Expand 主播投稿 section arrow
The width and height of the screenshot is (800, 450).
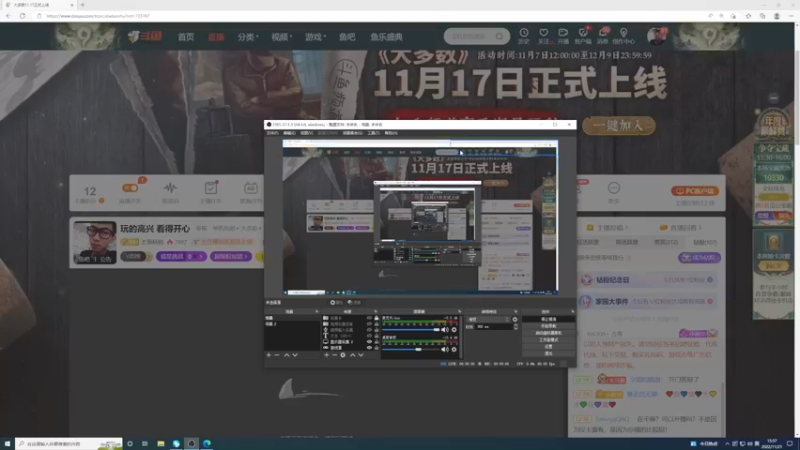coord(626,228)
